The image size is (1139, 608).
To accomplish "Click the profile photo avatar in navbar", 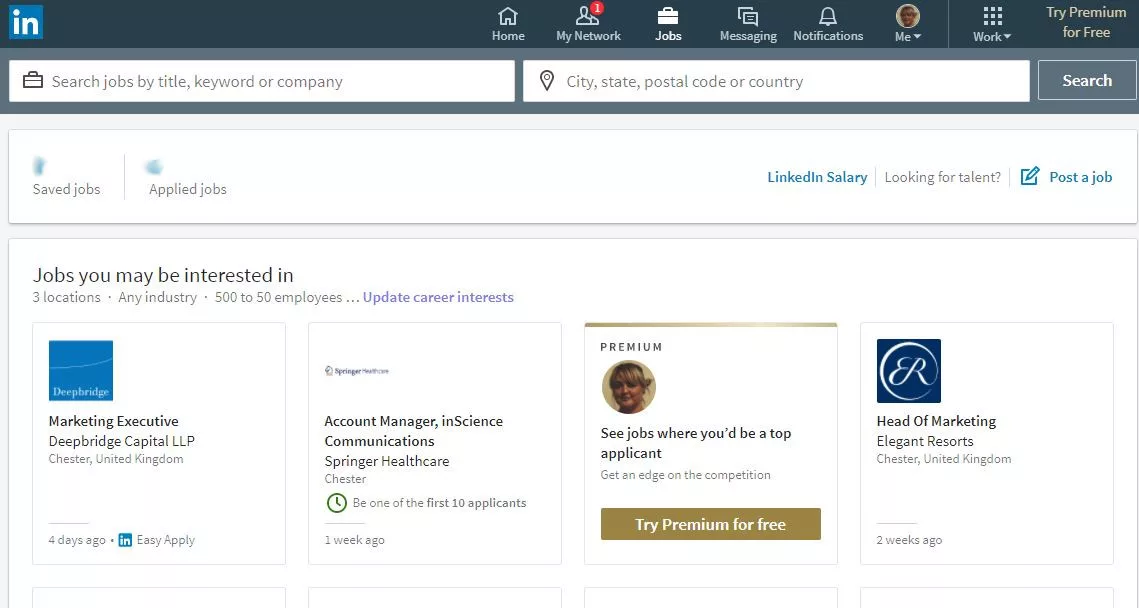I will click(x=907, y=15).
